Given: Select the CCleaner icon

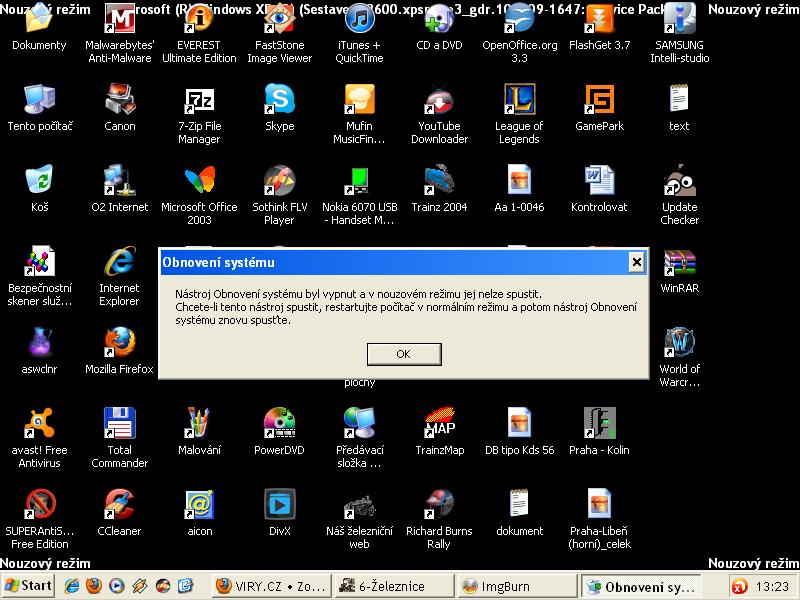Looking at the screenshot, I should [x=119, y=504].
